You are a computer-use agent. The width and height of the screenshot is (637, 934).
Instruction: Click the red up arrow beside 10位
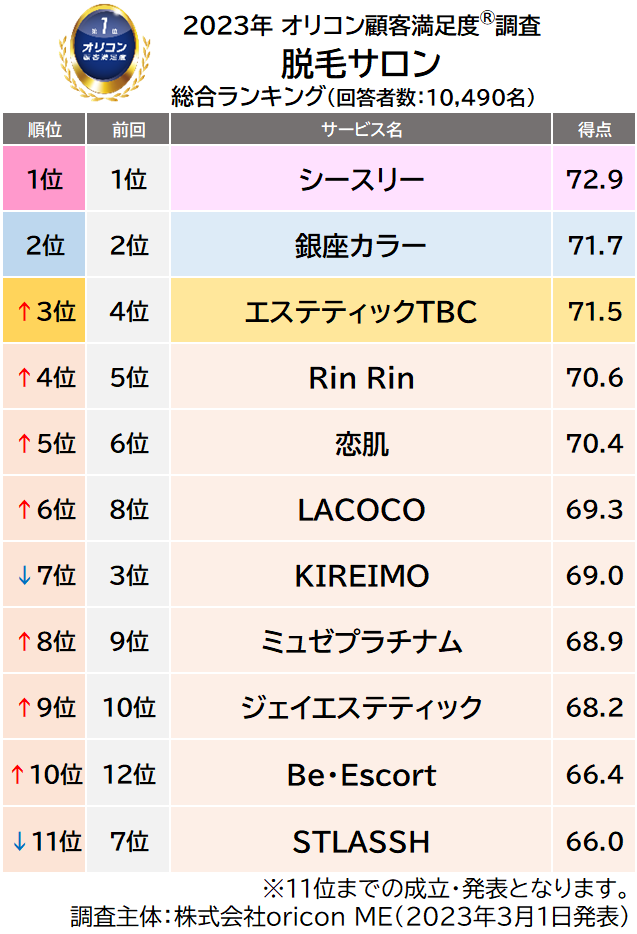point(16,775)
